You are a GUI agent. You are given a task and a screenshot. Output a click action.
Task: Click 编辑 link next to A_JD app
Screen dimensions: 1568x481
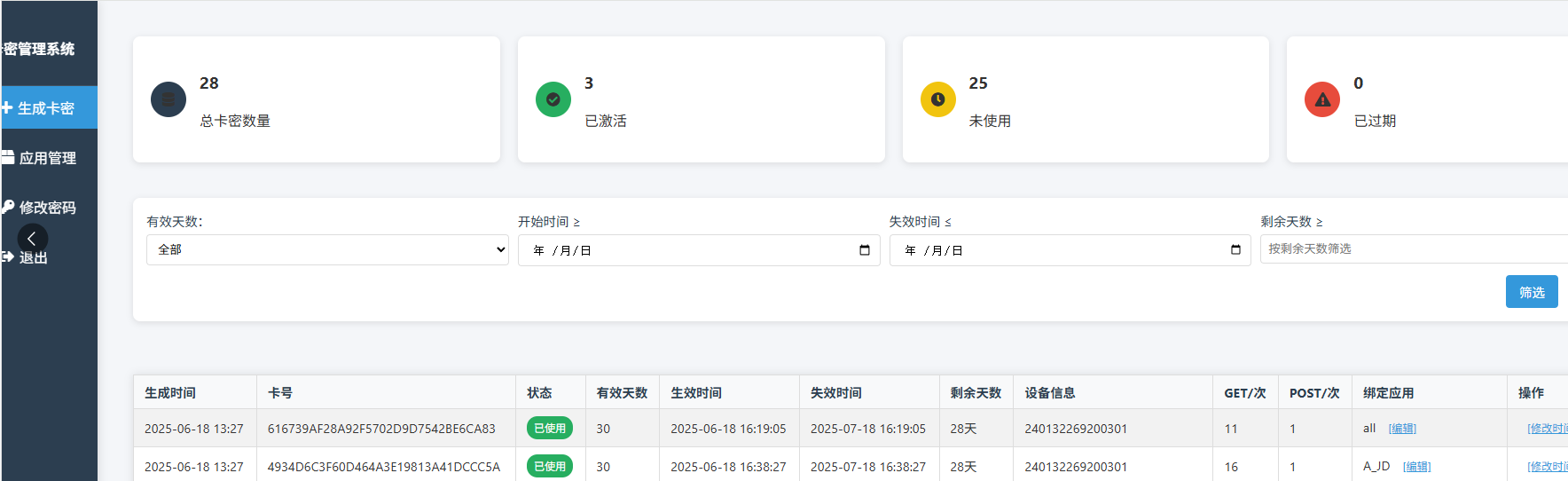pos(1416,467)
